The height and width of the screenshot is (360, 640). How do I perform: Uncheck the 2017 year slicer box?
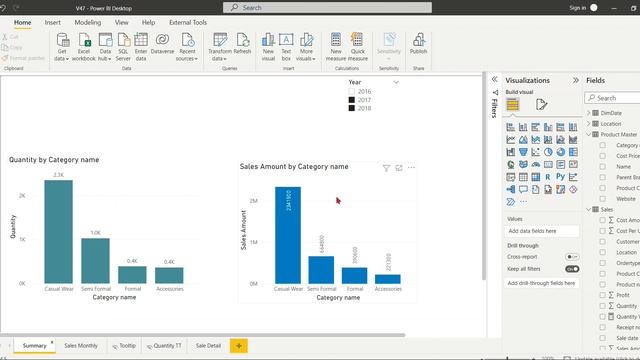[352, 100]
